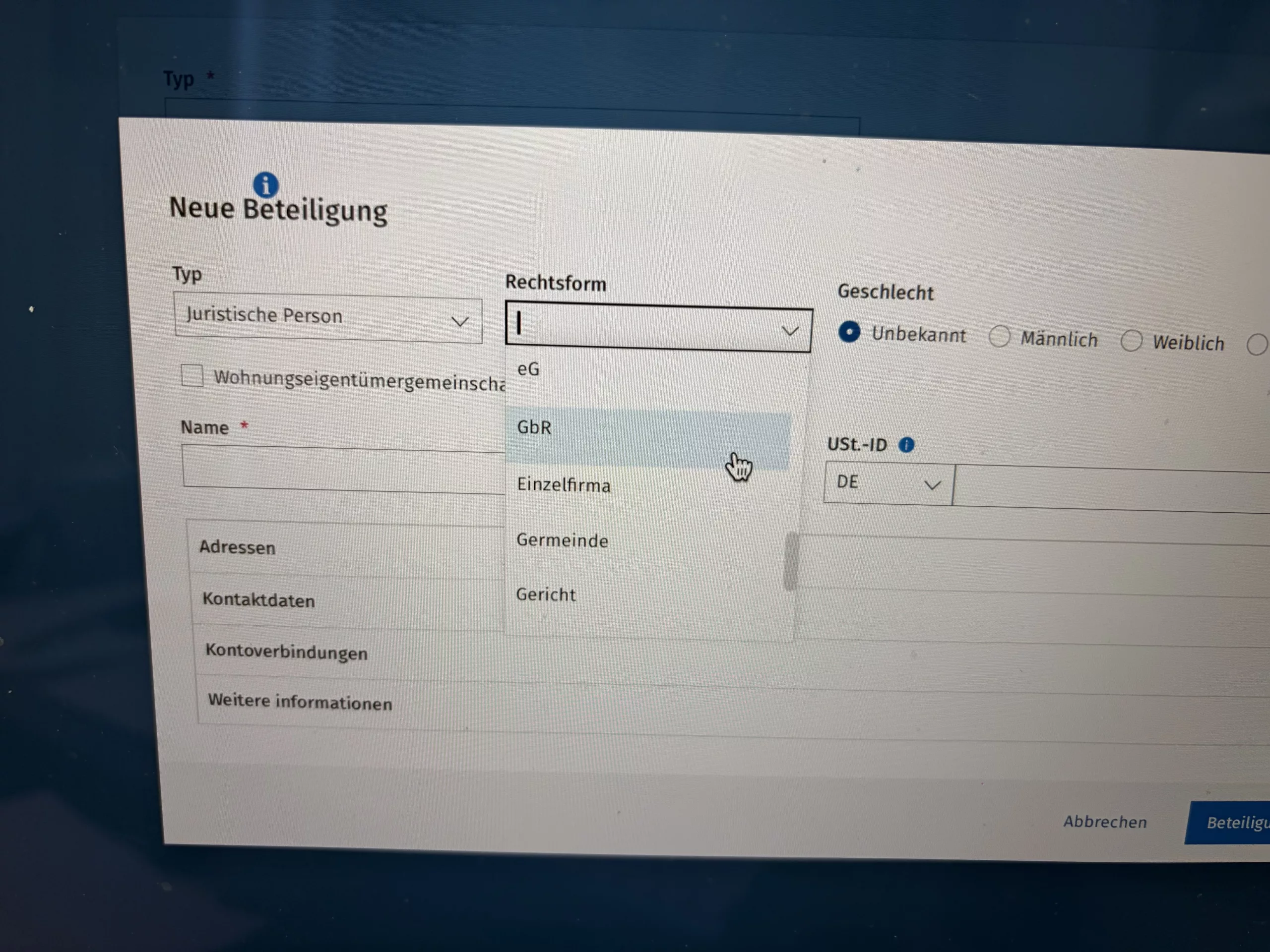Click the USt.-ID info icon
The height and width of the screenshot is (952, 1270).
pos(906,445)
